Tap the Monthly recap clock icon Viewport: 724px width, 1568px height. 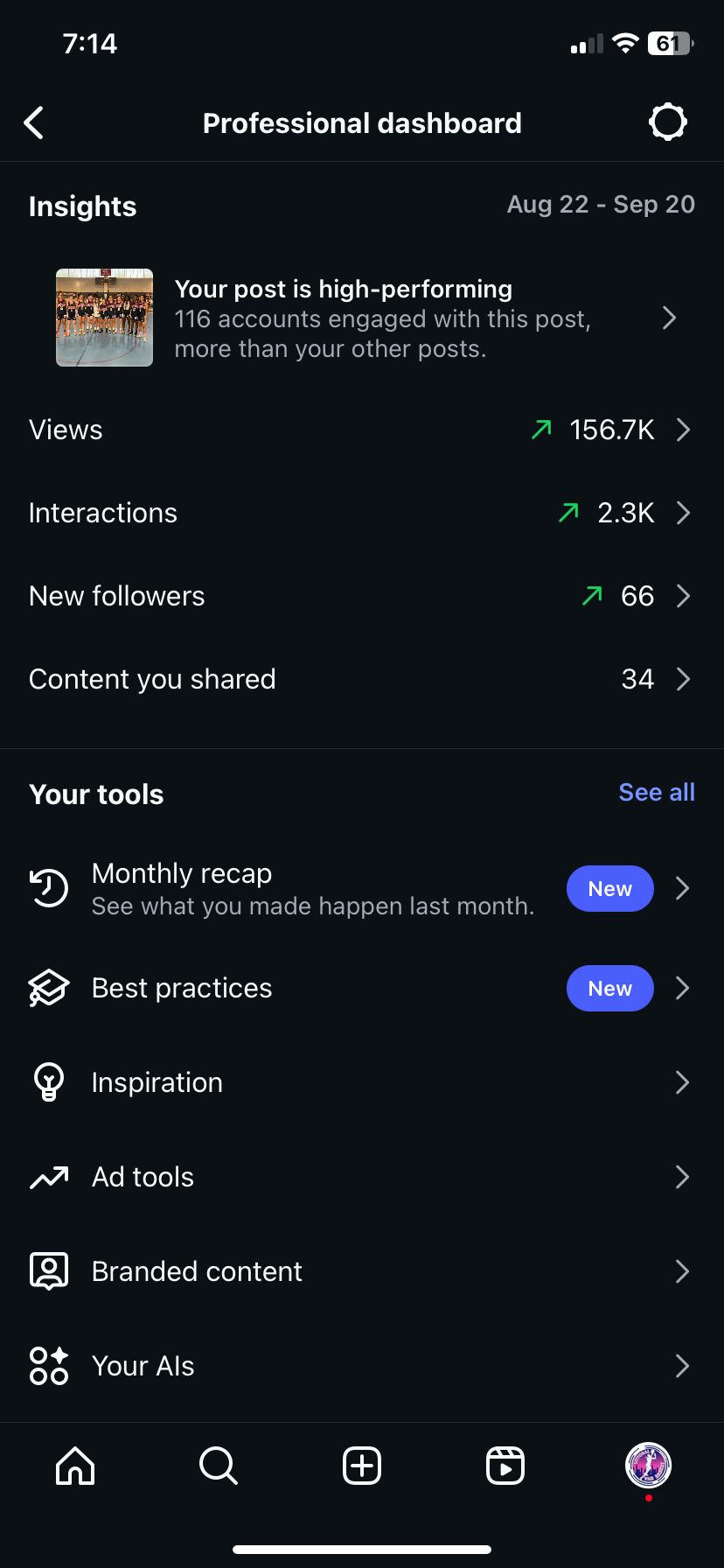pos(49,888)
